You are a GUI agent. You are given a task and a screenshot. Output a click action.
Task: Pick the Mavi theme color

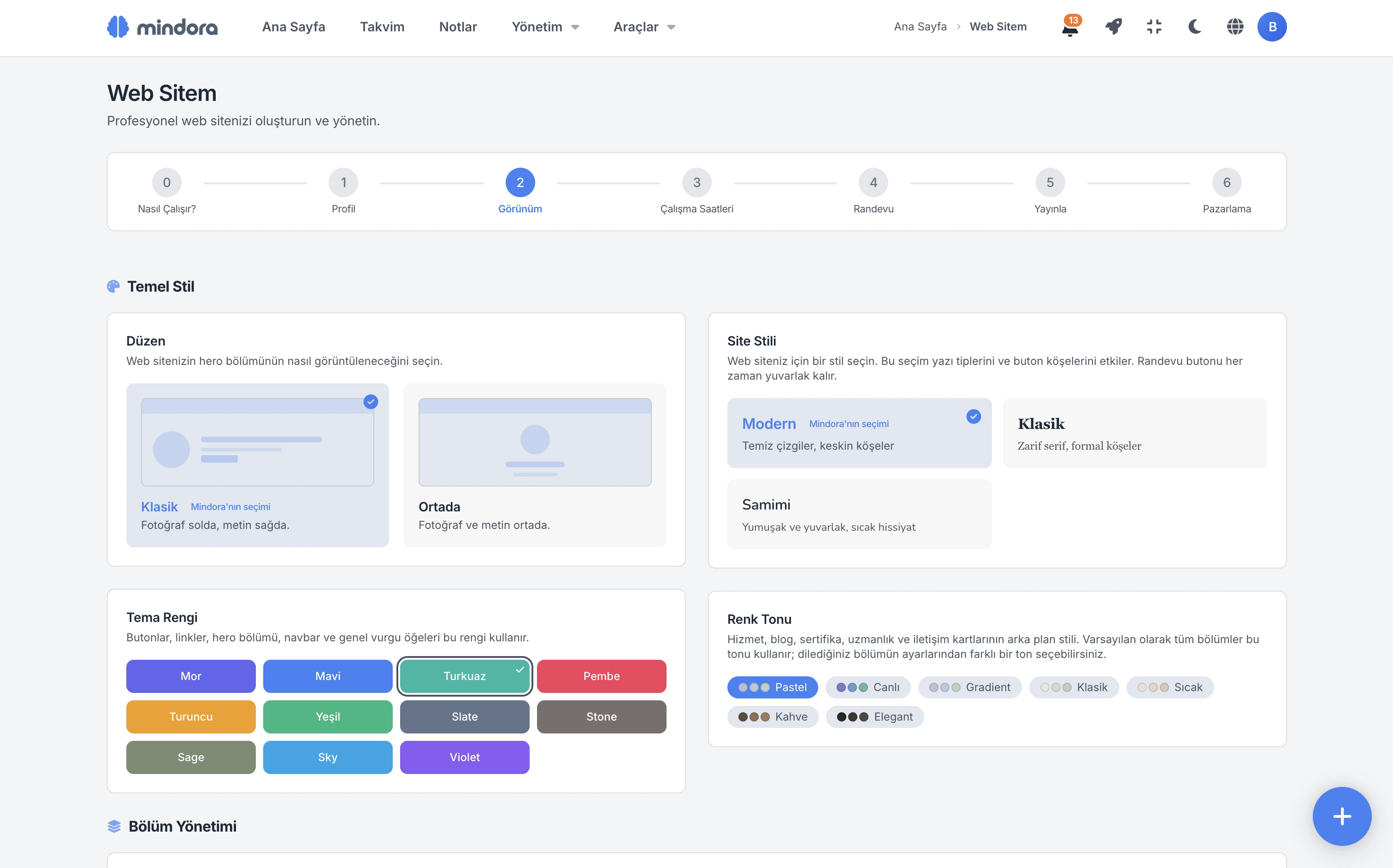pyautogui.click(x=327, y=676)
